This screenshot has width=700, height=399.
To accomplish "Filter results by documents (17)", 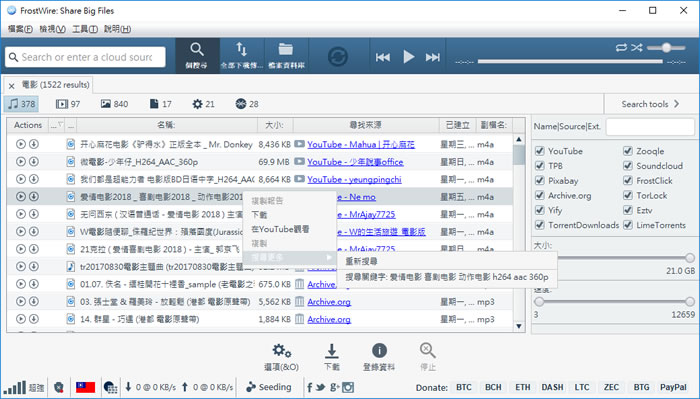I will click(x=160, y=104).
